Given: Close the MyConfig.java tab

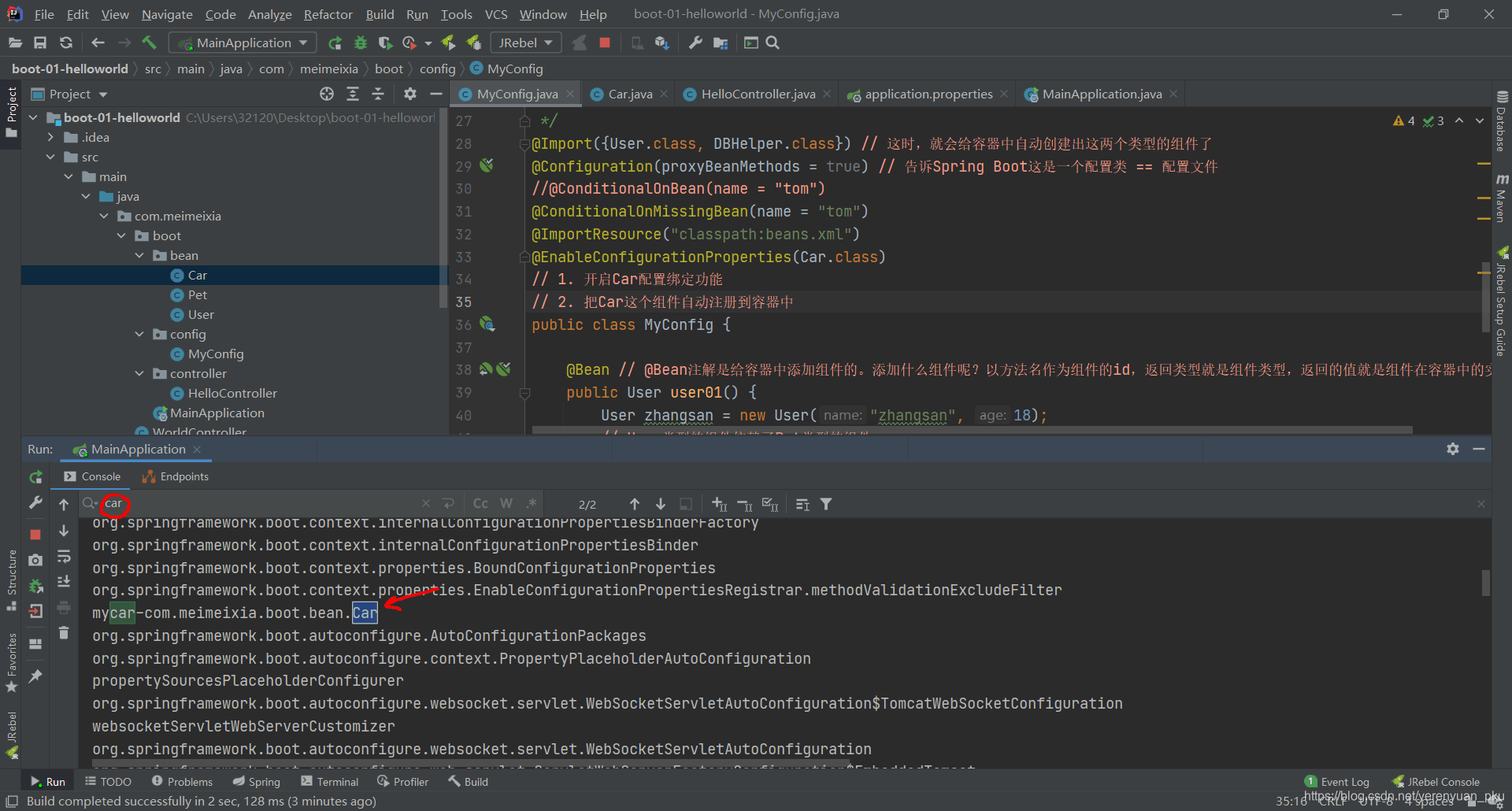Looking at the screenshot, I should 570,94.
